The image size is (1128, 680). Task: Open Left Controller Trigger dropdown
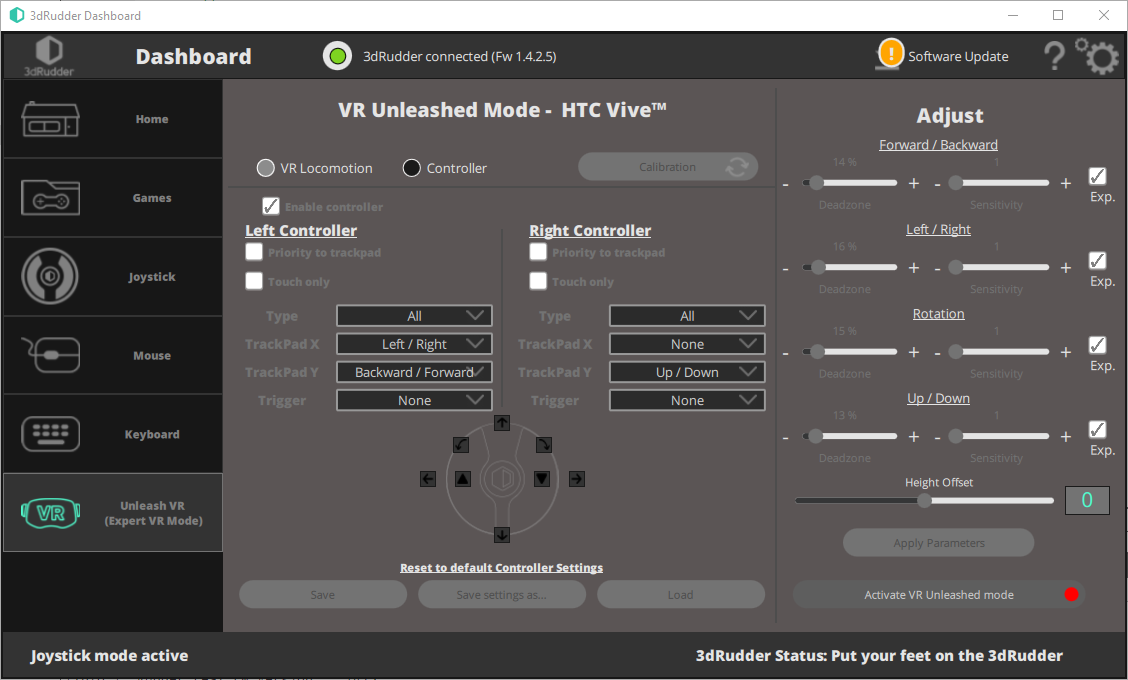tap(414, 400)
